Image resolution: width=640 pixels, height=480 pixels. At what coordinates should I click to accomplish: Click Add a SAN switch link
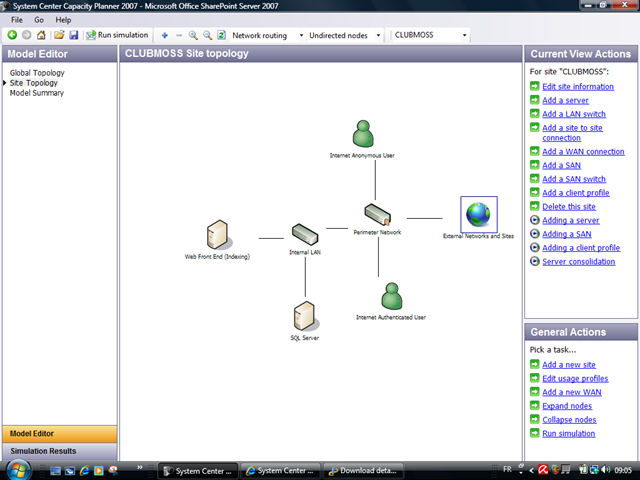click(574, 179)
